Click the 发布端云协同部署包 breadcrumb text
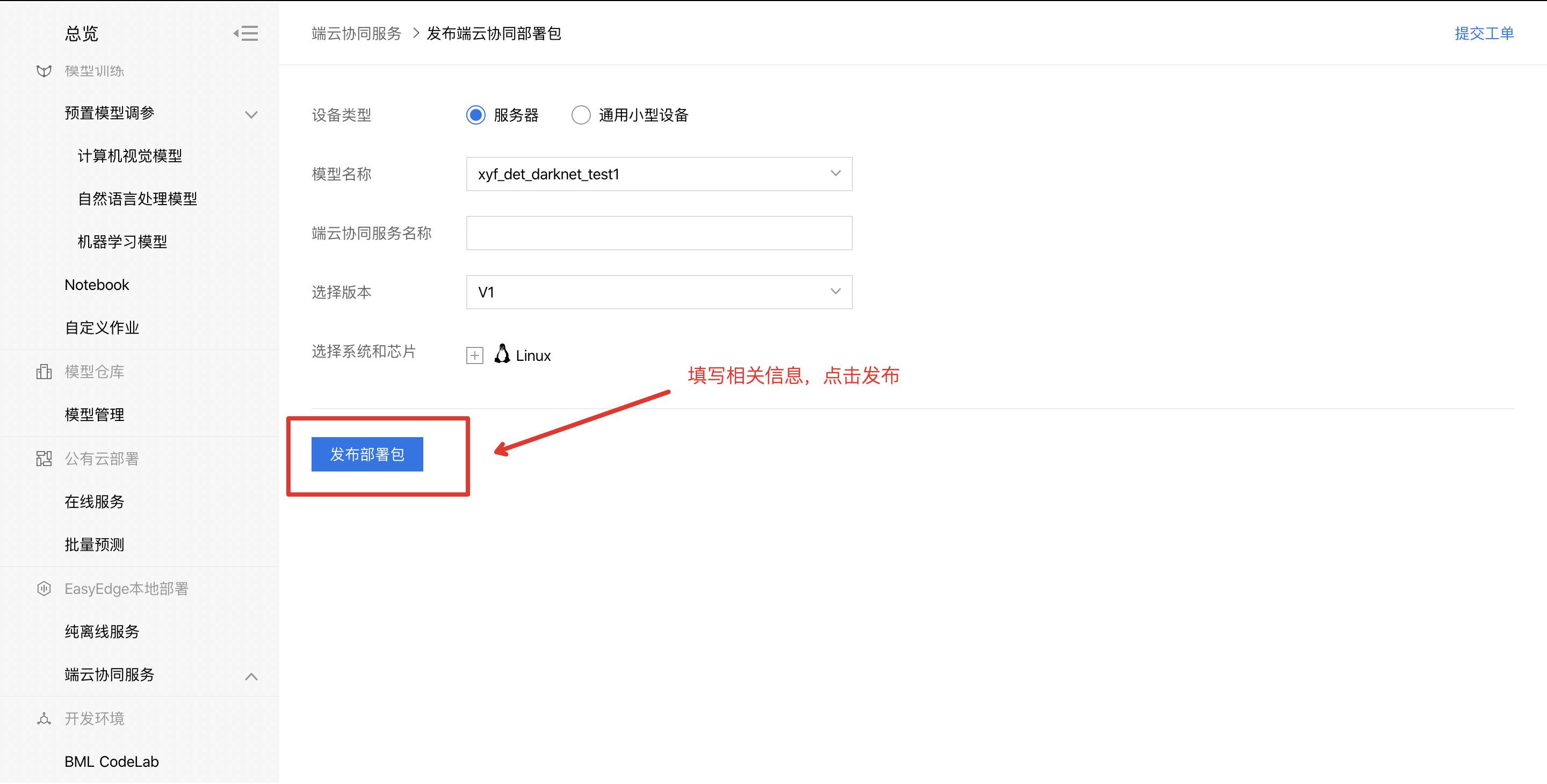 (494, 33)
